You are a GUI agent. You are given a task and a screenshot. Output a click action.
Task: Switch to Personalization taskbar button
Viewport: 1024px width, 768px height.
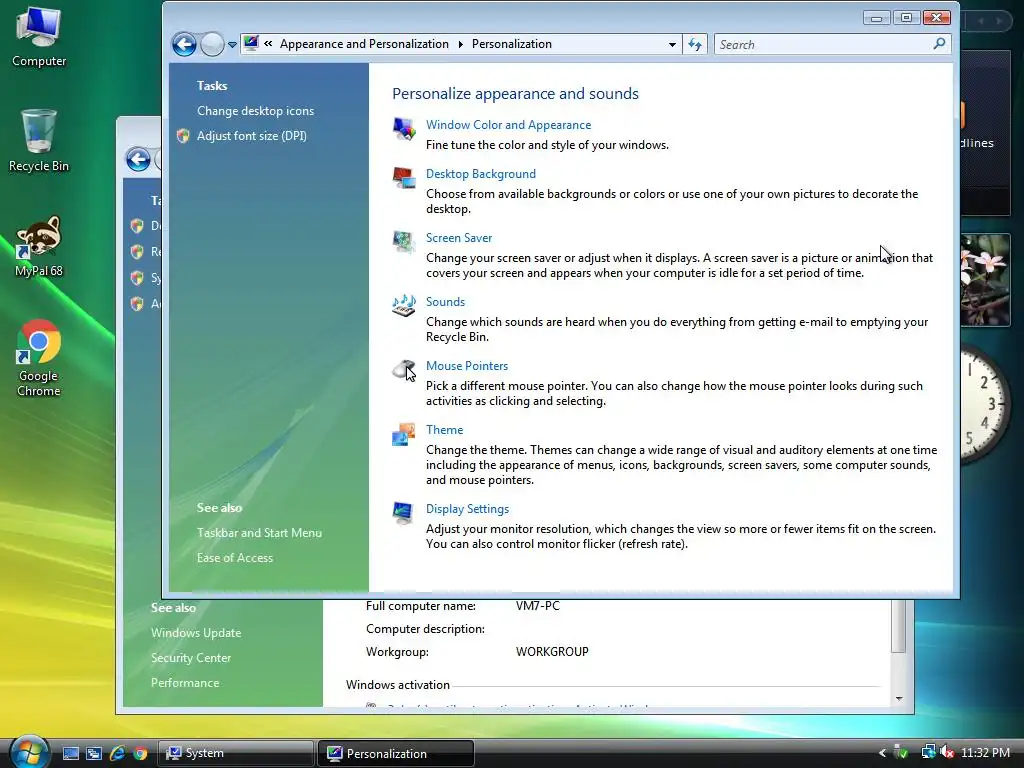(396, 753)
